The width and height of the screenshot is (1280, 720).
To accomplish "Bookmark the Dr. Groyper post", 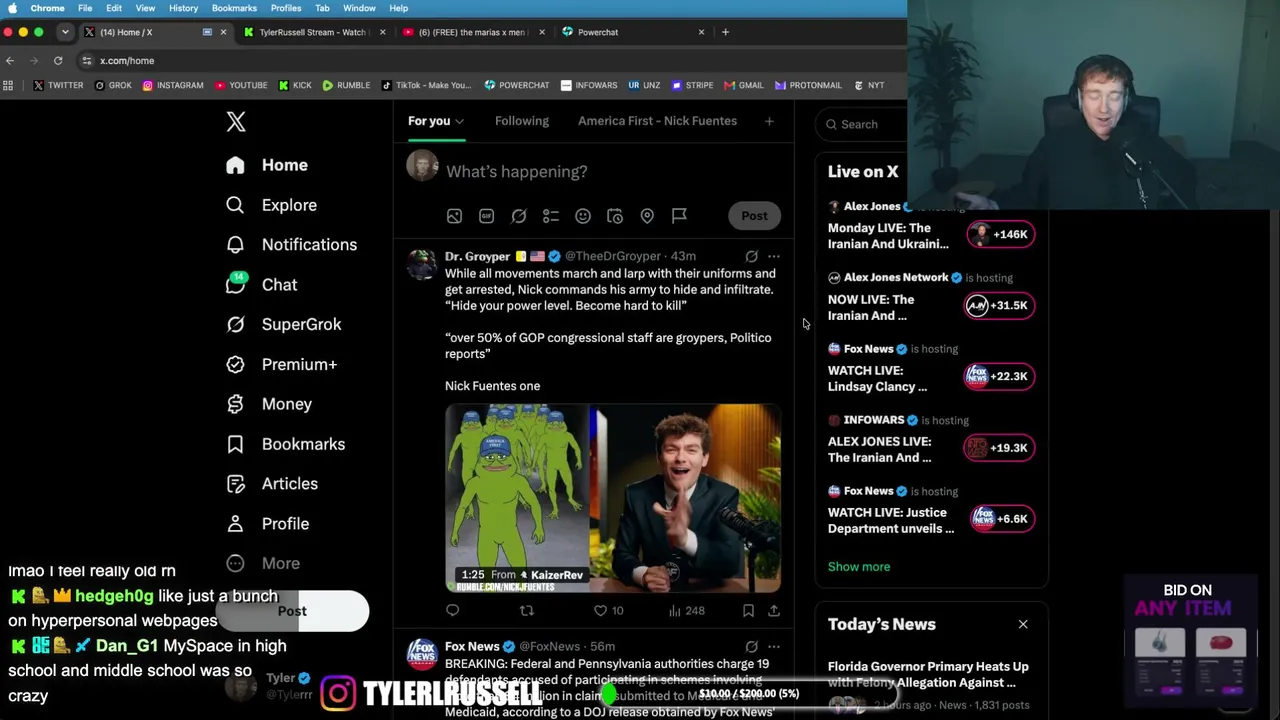I will pyautogui.click(x=748, y=610).
